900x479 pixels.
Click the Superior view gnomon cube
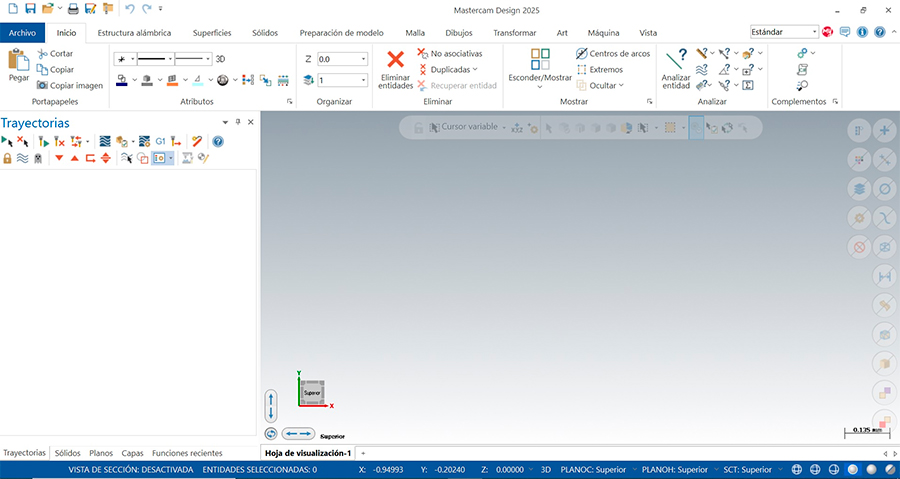(311, 393)
